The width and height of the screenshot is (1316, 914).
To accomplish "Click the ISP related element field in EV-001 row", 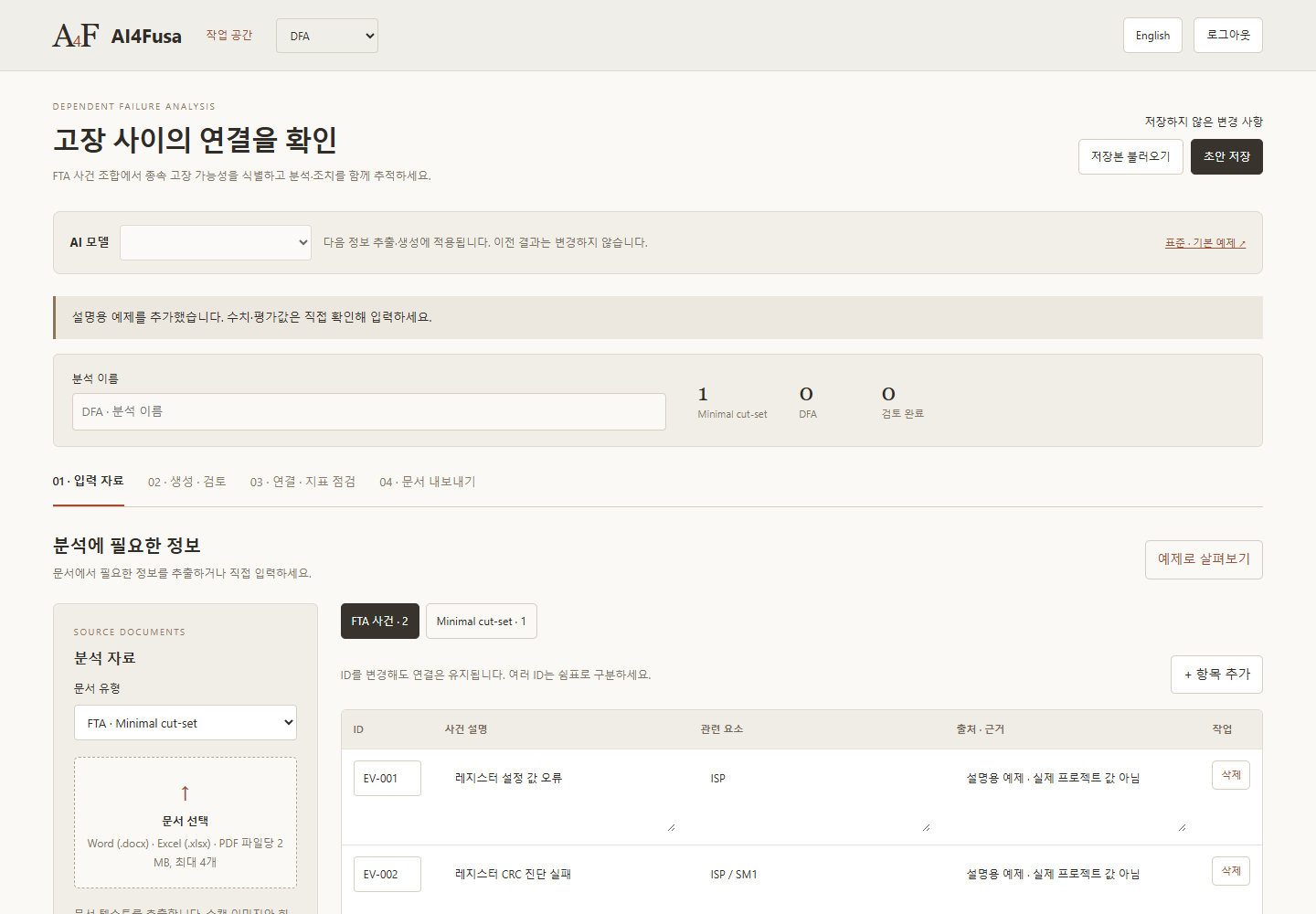I will [816, 796].
